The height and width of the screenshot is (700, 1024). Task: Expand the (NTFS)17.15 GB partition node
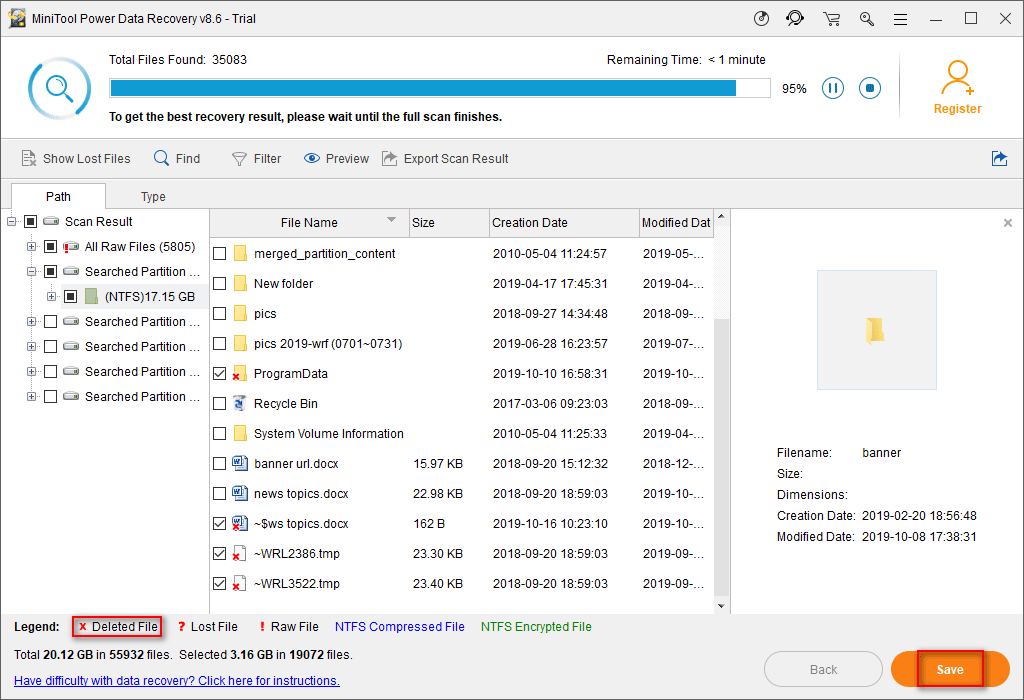pos(51,297)
